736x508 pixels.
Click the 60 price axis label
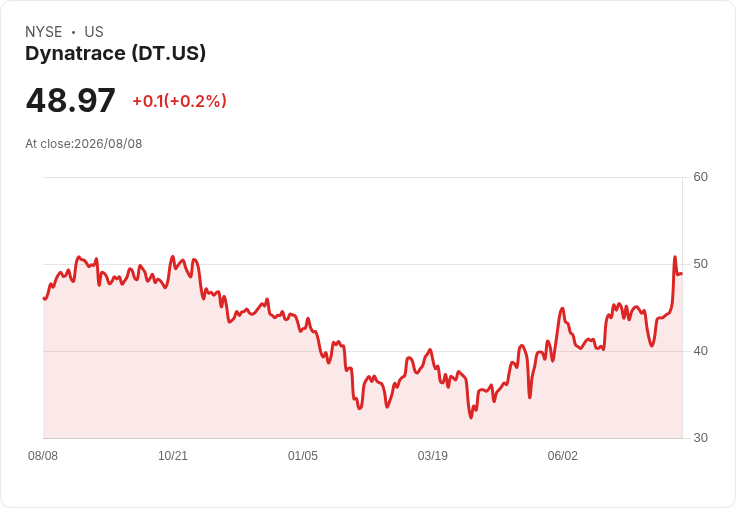(x=700, y=177)
